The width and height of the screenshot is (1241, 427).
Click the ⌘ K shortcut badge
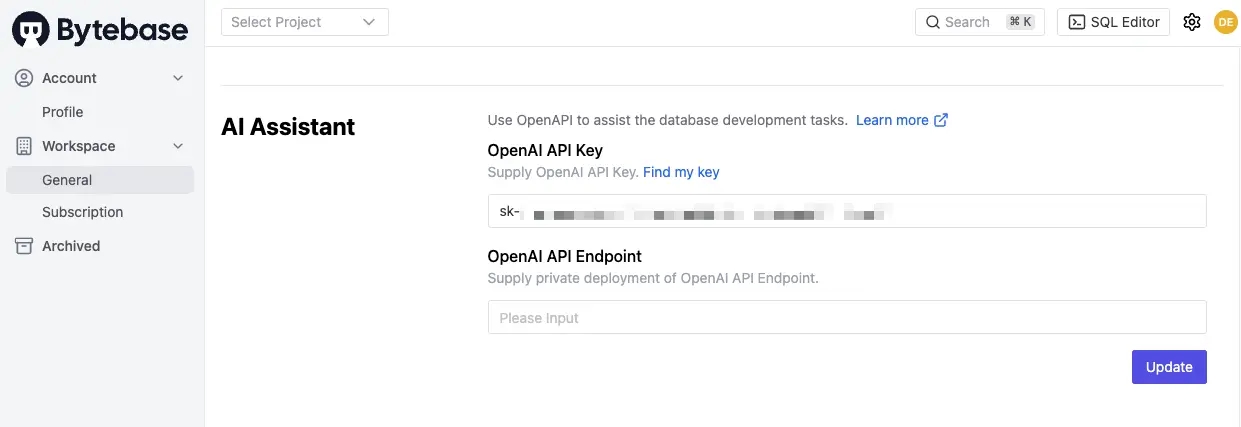coord(1020,22)
